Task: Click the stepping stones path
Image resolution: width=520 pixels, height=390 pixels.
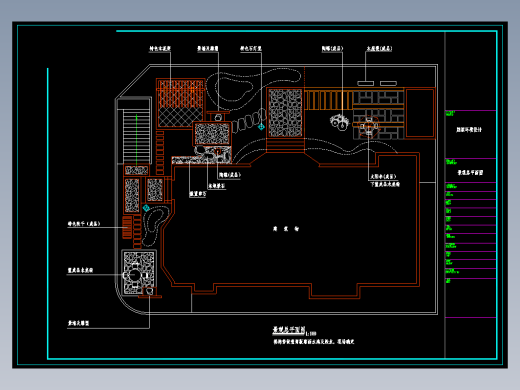Action: (x=249, y=121)
